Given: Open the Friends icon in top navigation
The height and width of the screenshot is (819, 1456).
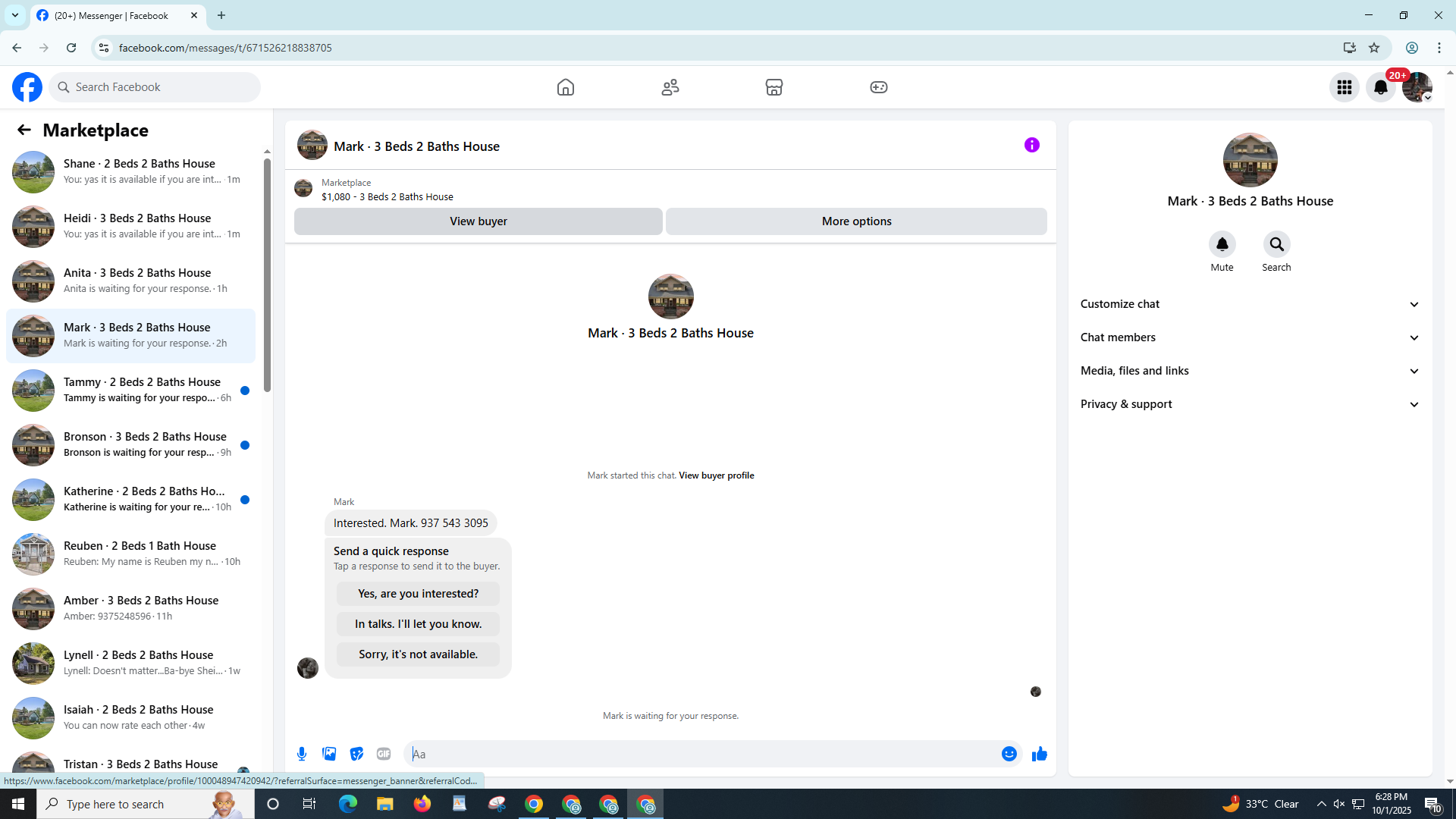Looking at the screenshot, I should click(670, 87).
